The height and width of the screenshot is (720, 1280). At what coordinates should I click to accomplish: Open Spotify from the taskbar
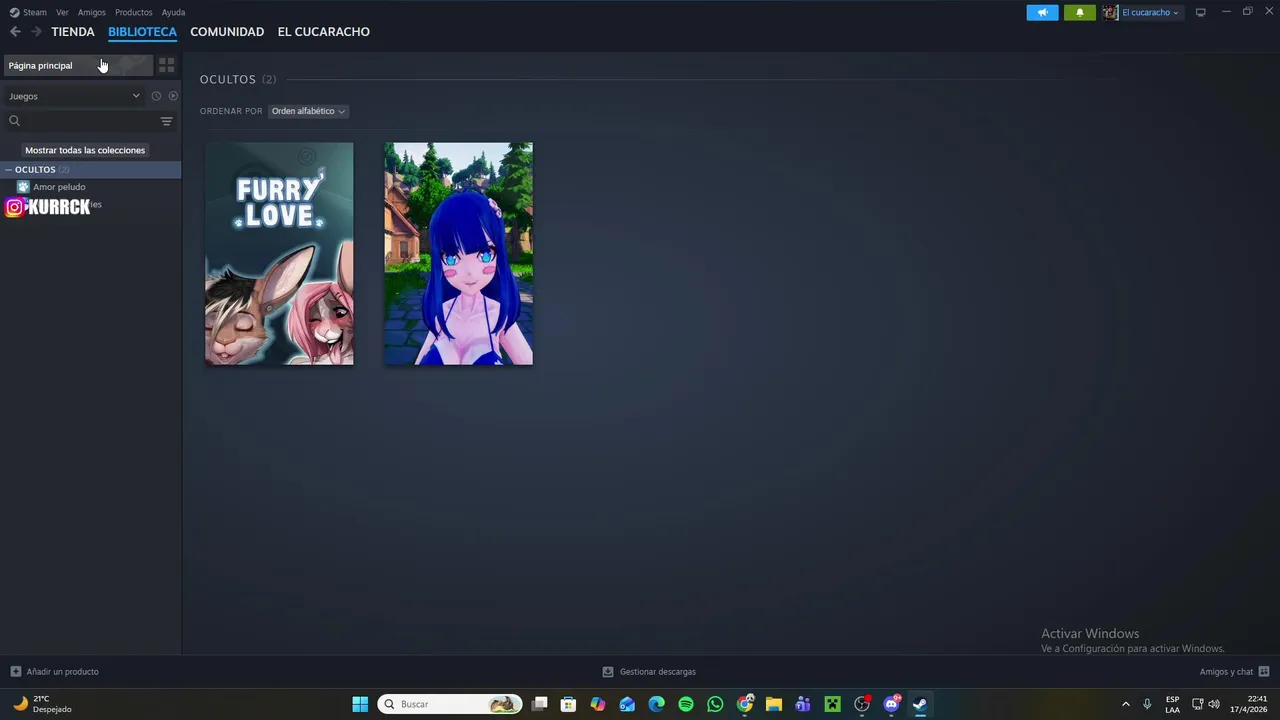tap(686, 704)
